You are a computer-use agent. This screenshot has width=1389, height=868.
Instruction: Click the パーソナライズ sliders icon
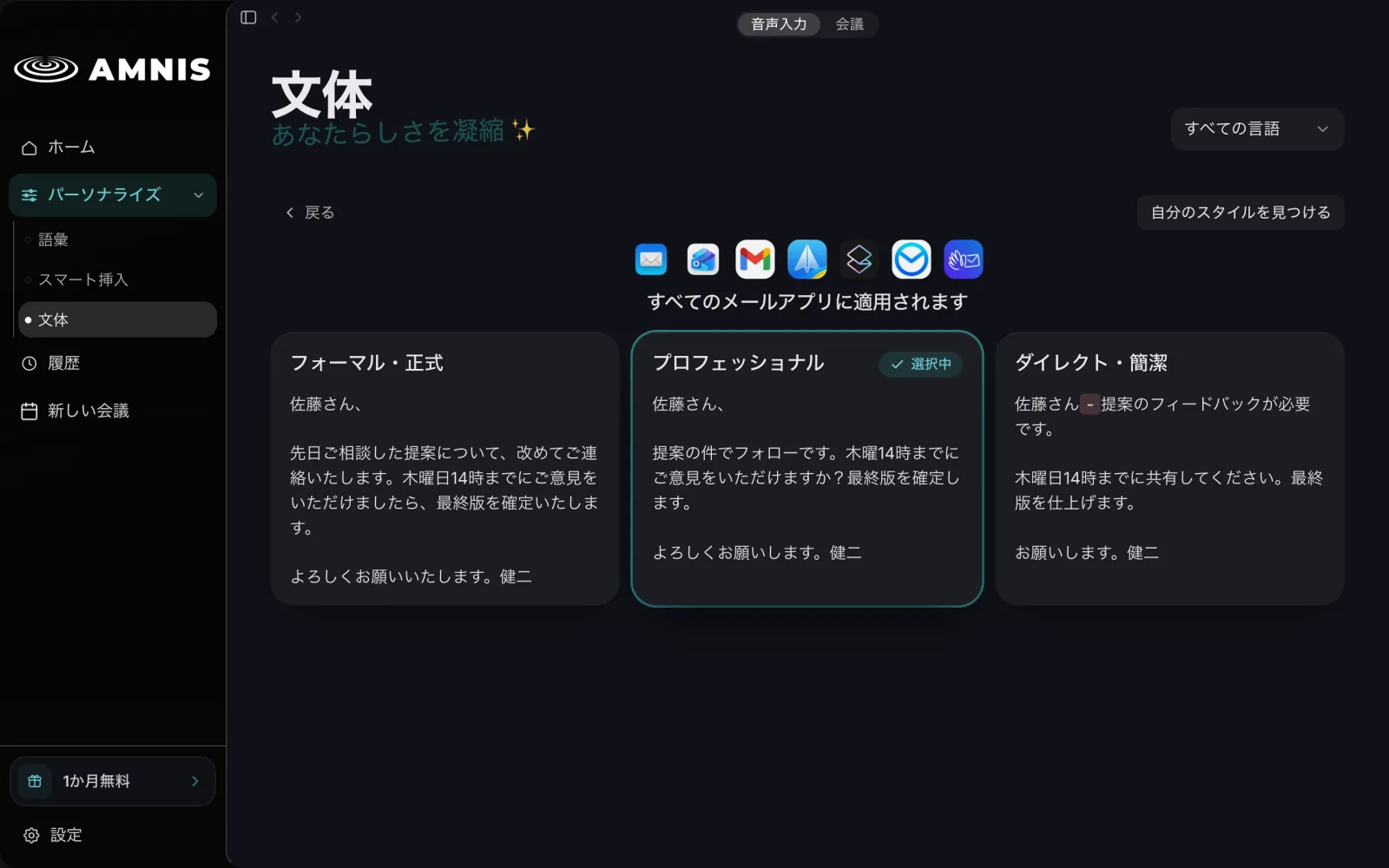[30, 195]
